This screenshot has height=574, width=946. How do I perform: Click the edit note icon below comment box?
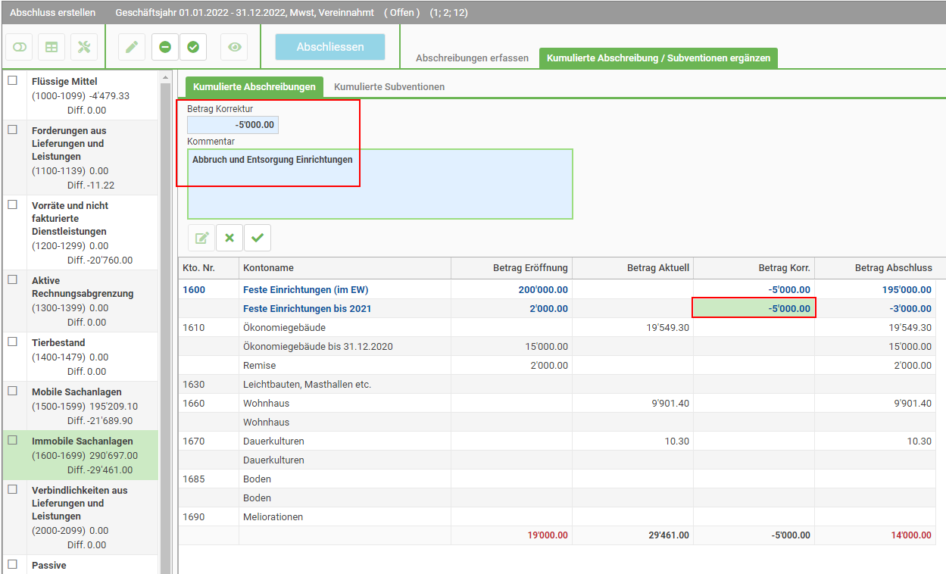click(202, 238)
